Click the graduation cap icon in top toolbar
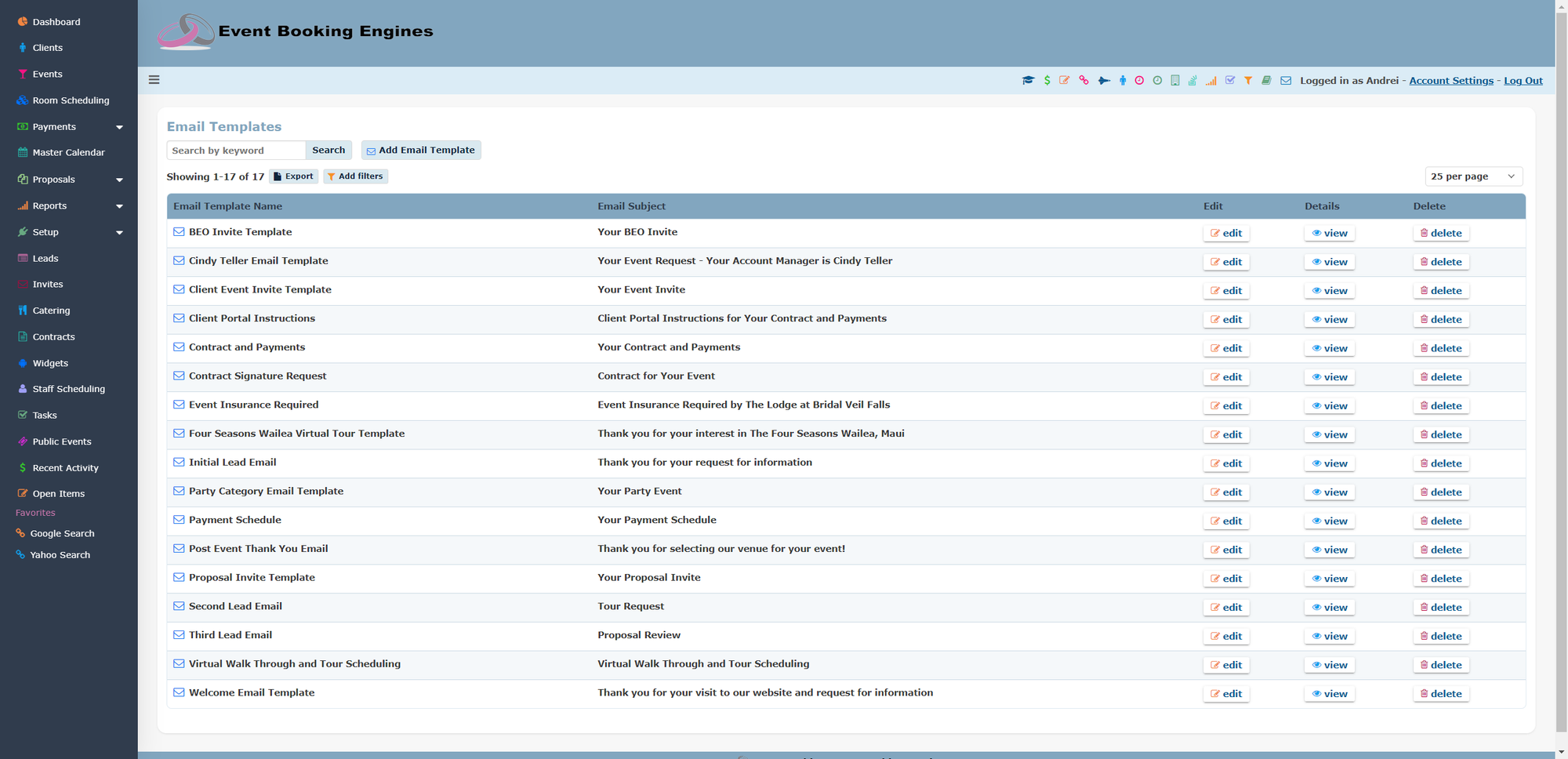 click(1028, 80)
